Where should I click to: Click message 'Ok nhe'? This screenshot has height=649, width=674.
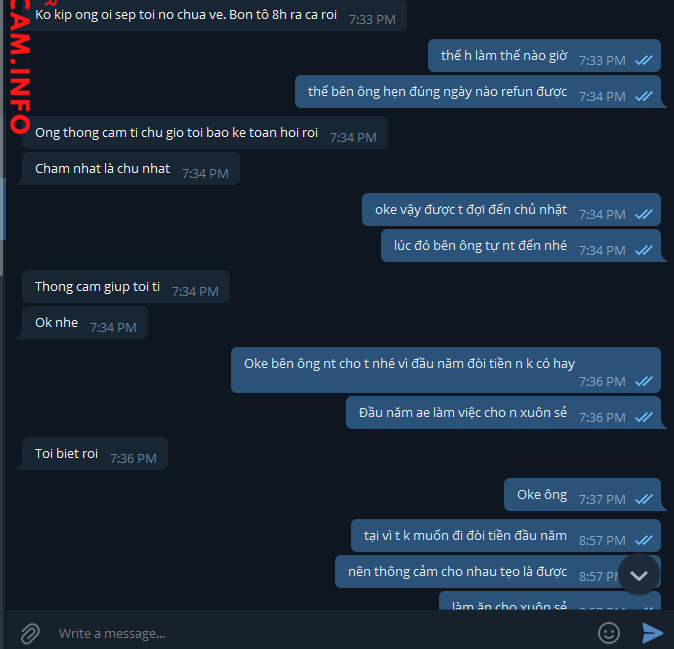pos(85,322)
